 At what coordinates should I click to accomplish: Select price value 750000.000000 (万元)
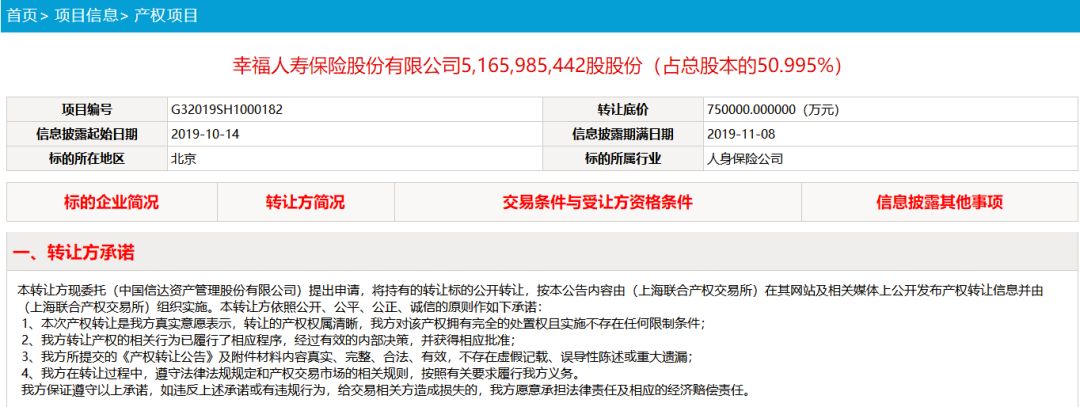773,109
